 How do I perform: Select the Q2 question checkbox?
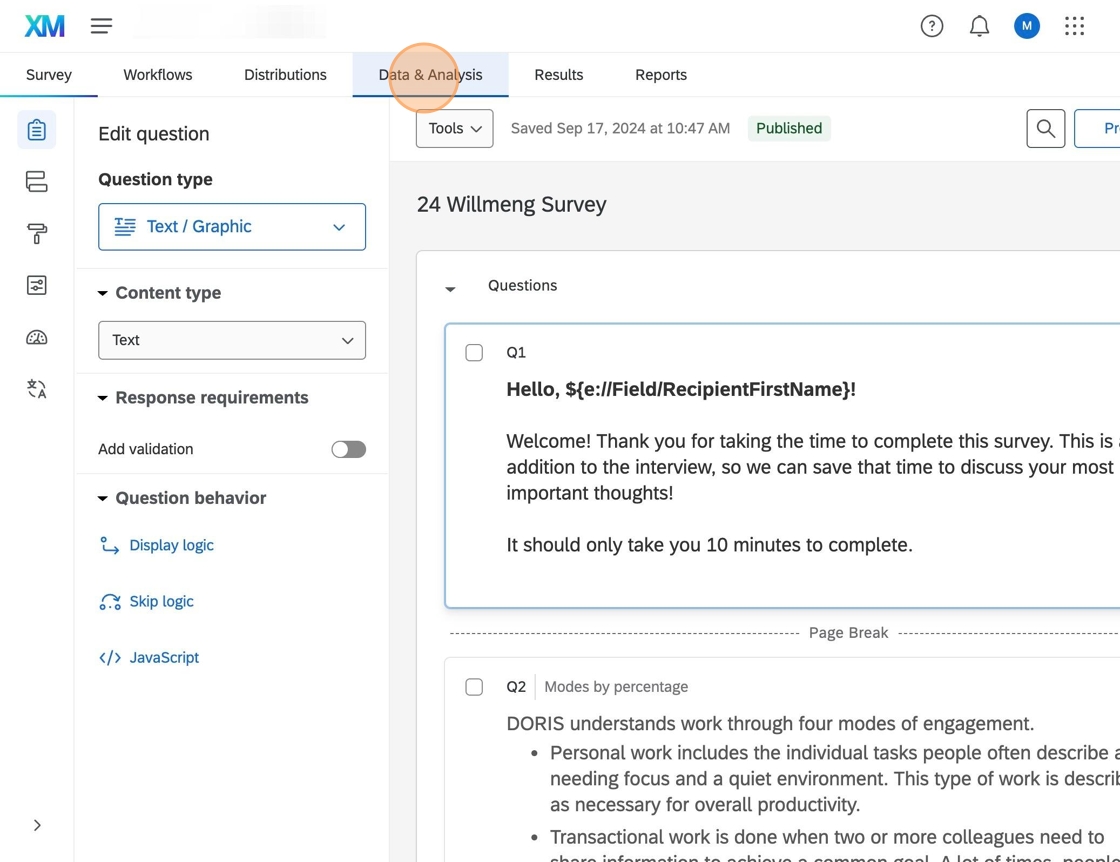point(474,687)
